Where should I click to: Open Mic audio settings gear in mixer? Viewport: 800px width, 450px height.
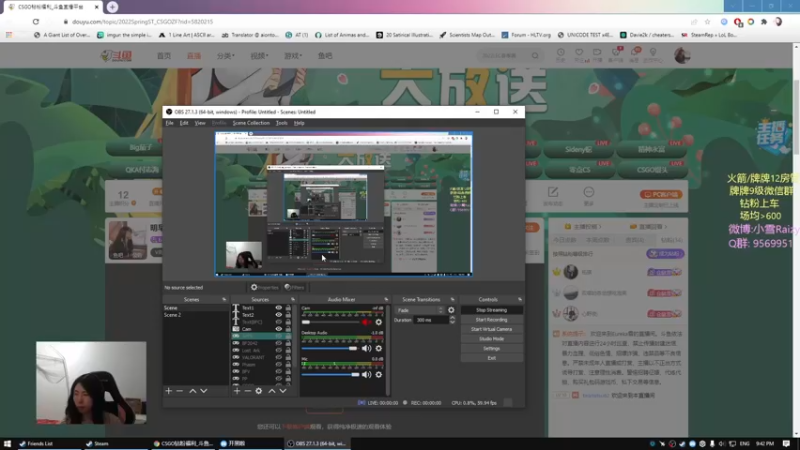pos(379,374)
